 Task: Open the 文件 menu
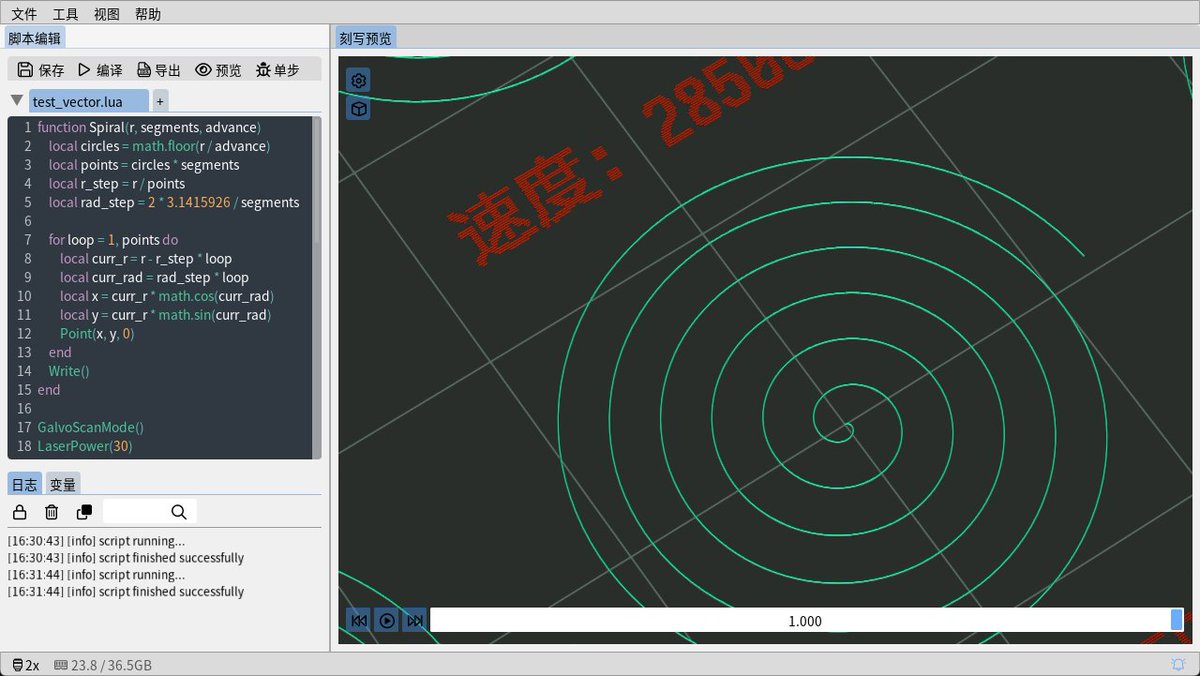(24, 14)
